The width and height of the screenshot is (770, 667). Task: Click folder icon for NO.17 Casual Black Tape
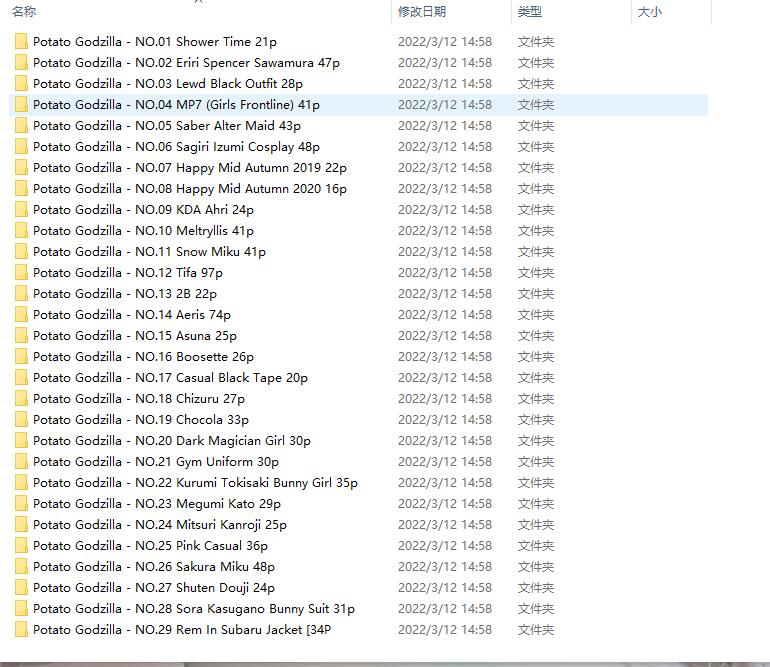tap(21, 378)
